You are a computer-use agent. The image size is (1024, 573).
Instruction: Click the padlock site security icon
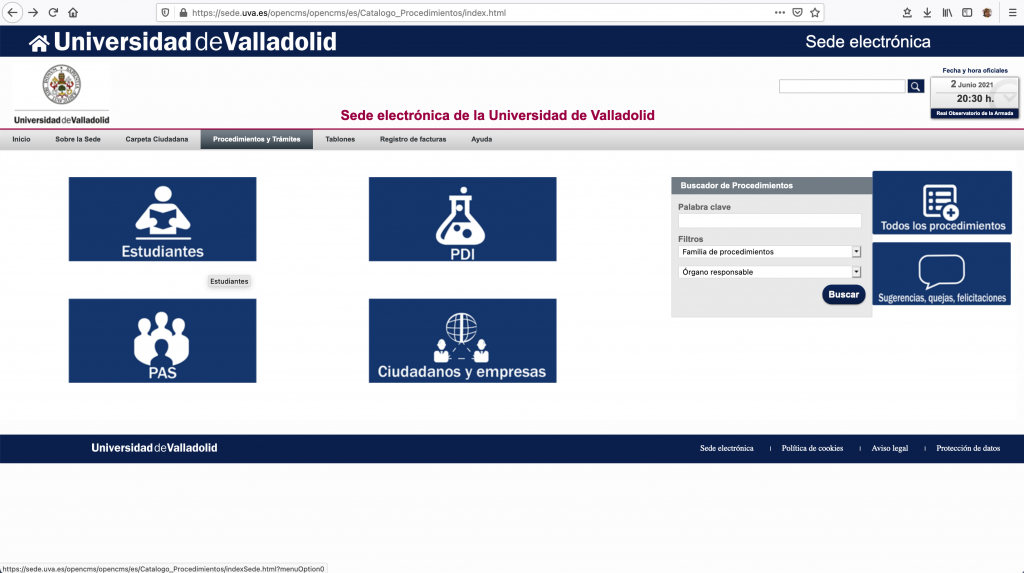183,12
